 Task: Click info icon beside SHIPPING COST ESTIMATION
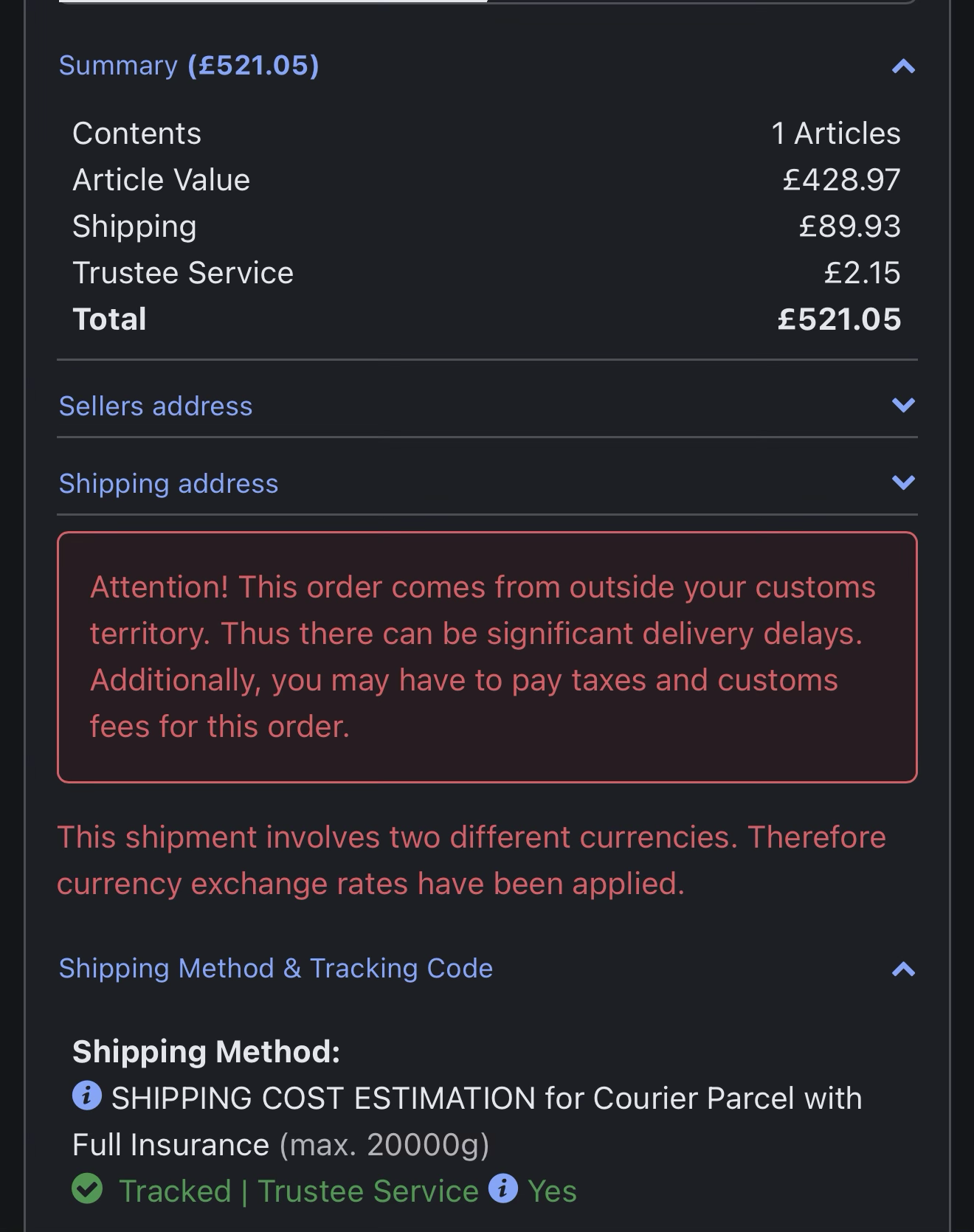point(86,1096)
